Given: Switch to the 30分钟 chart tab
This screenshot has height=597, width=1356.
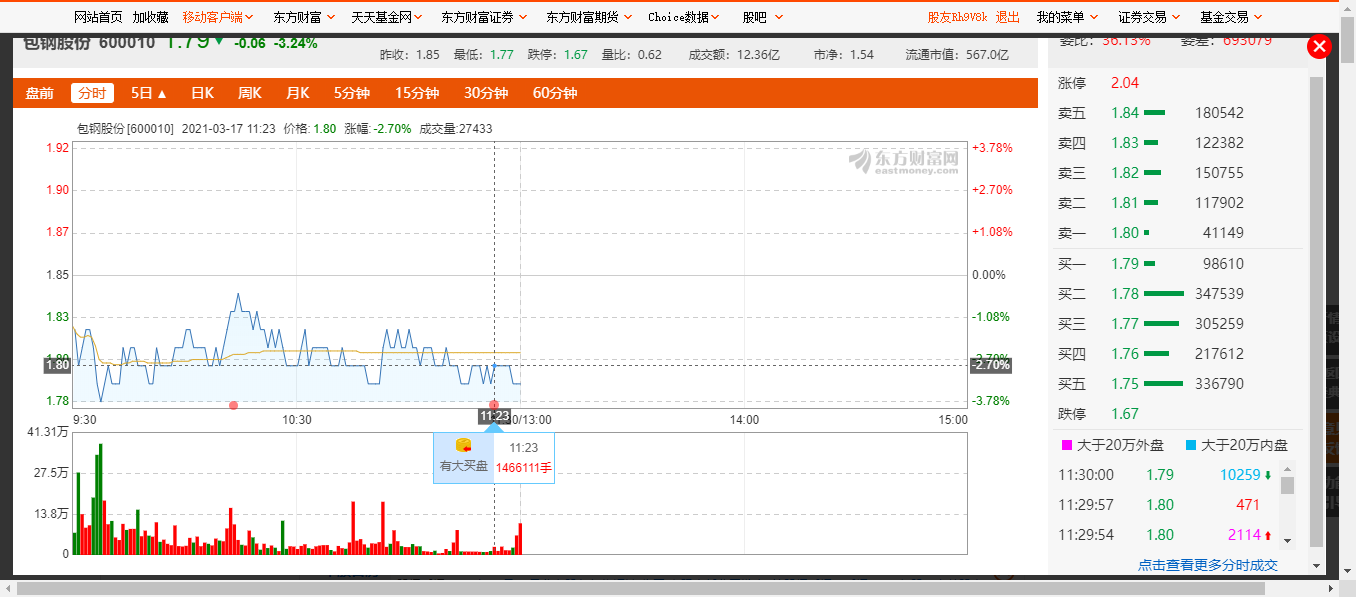Looking at the screenshot, I should point(486,93).
